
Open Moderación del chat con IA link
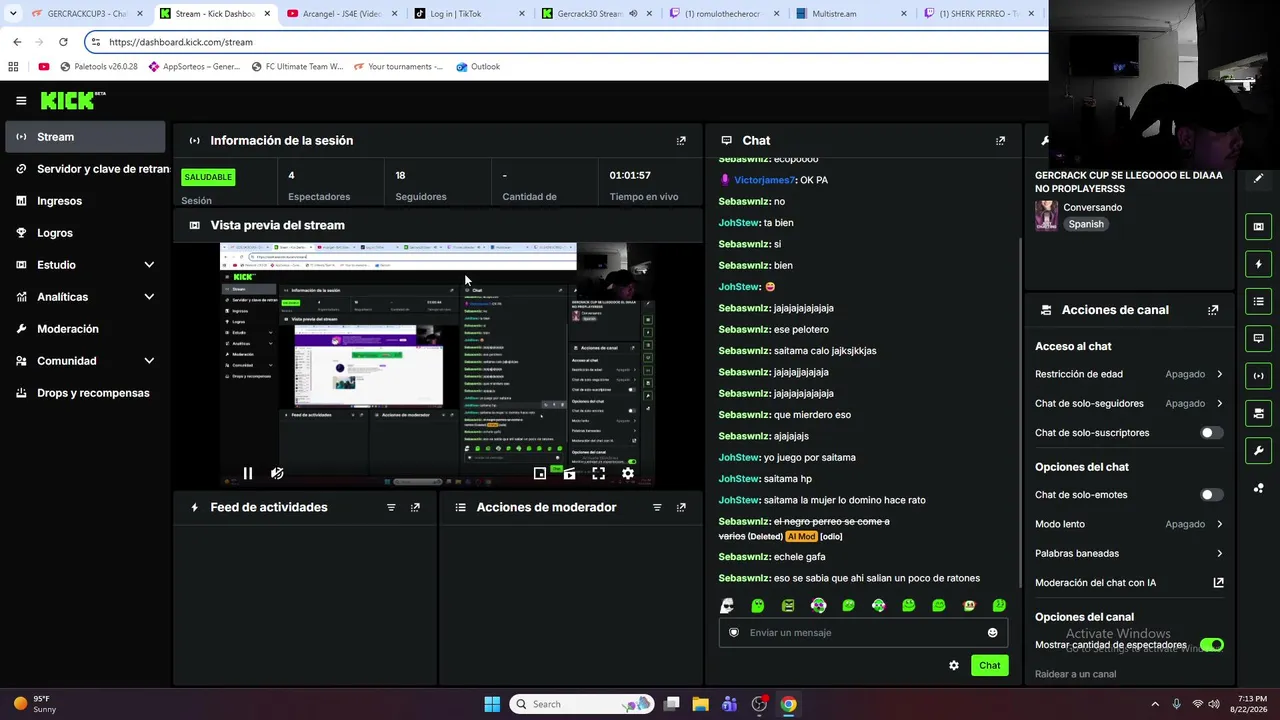point(1129,583)
